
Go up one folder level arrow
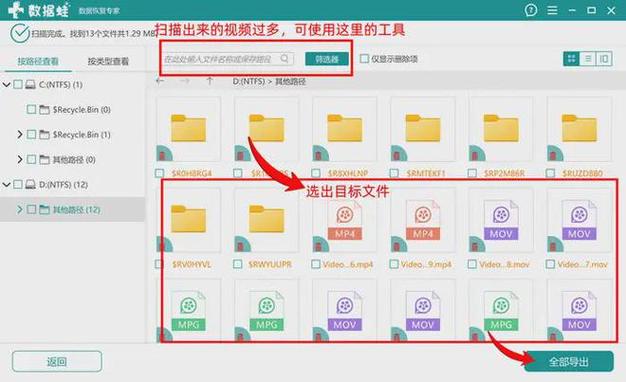(210, 81)
